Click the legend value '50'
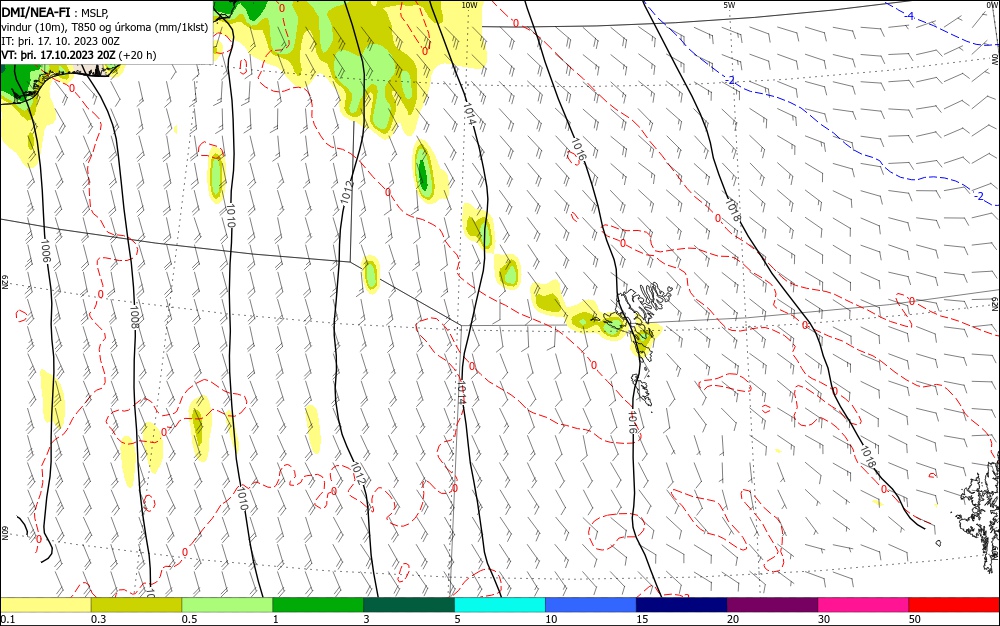1000x626 pixels. pyautogui.click(x=915, y=619)
